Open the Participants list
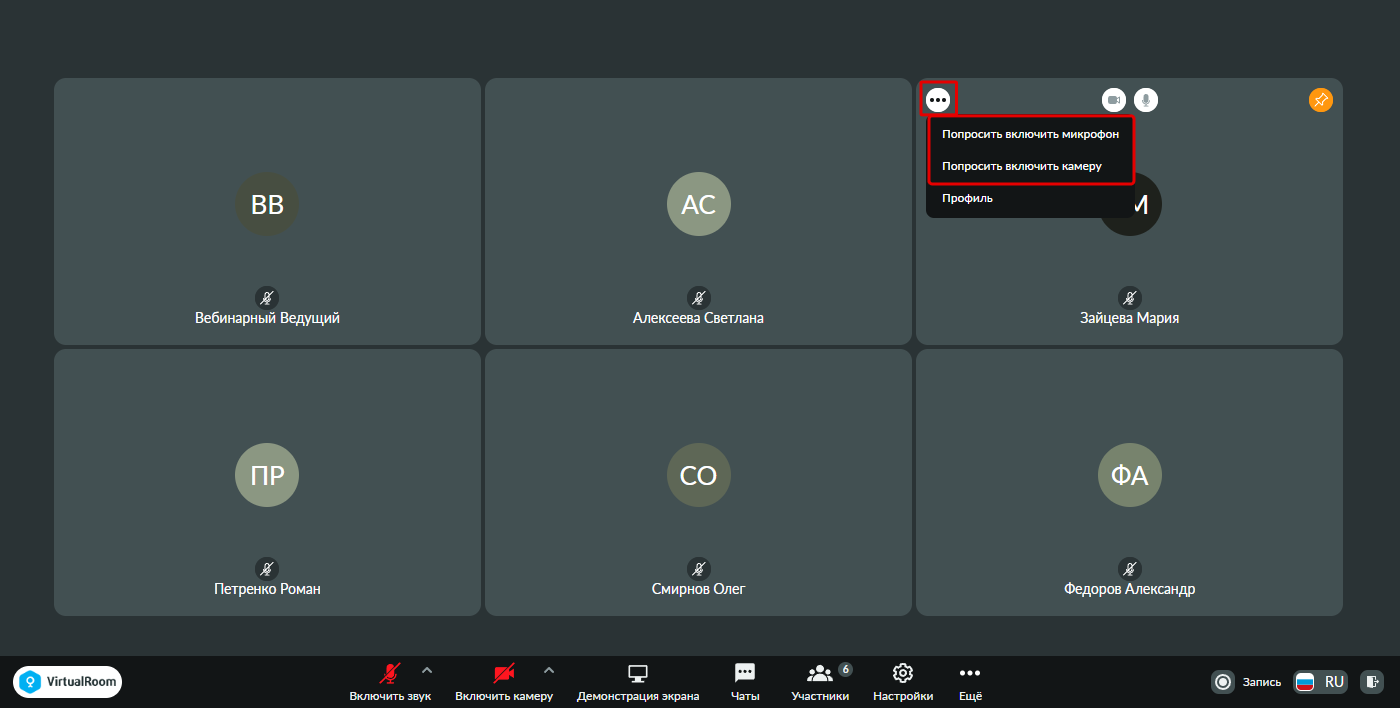The width and height of the screenshot is (1400, 708). pos(820,682)
